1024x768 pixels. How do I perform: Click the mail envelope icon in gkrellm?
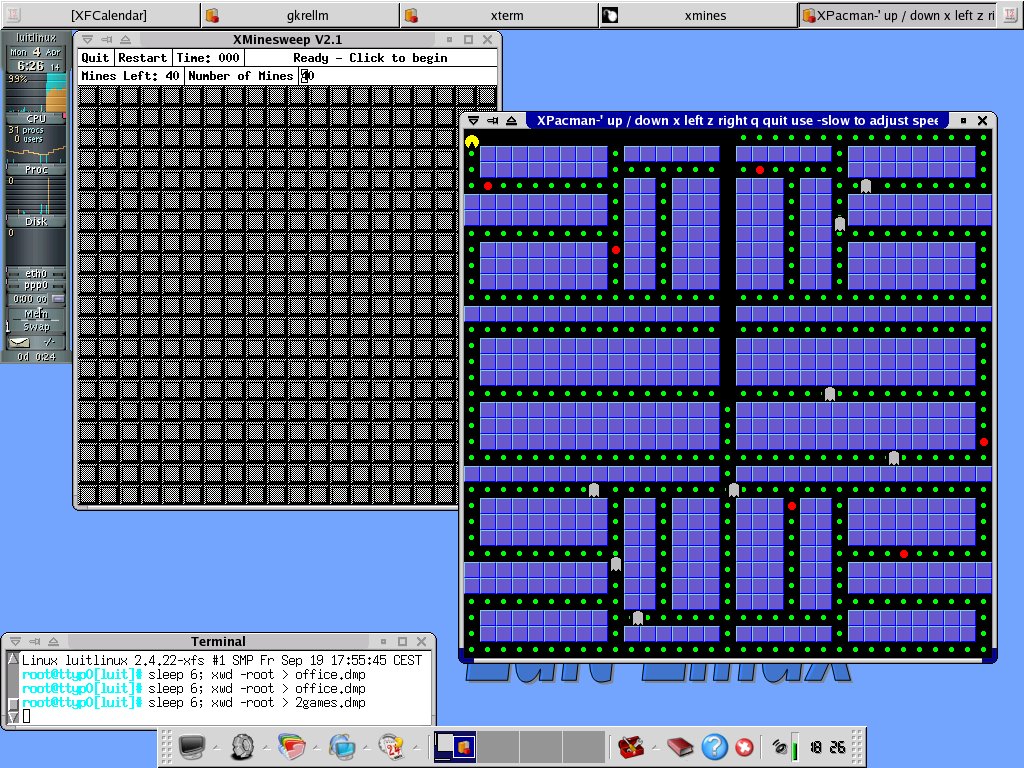[19, 342]
